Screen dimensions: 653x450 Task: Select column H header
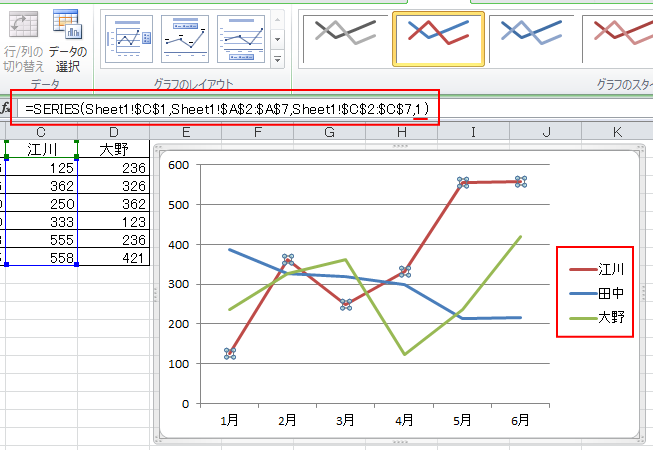[x=401, y=132]
